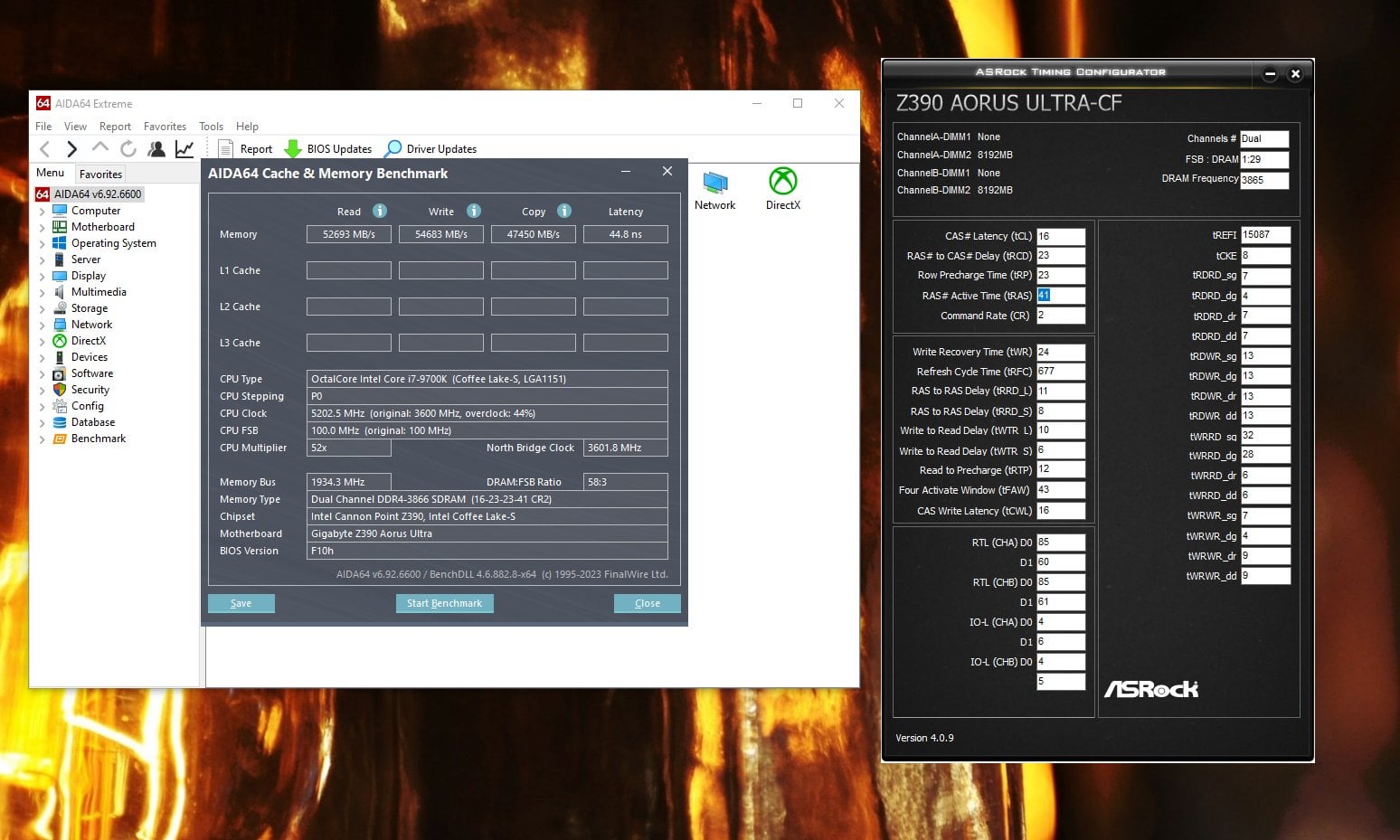The image size is (1400, 840).
Task: Switch to the Favorites tab
Action: pyautogui.click(x=100, y=175)
